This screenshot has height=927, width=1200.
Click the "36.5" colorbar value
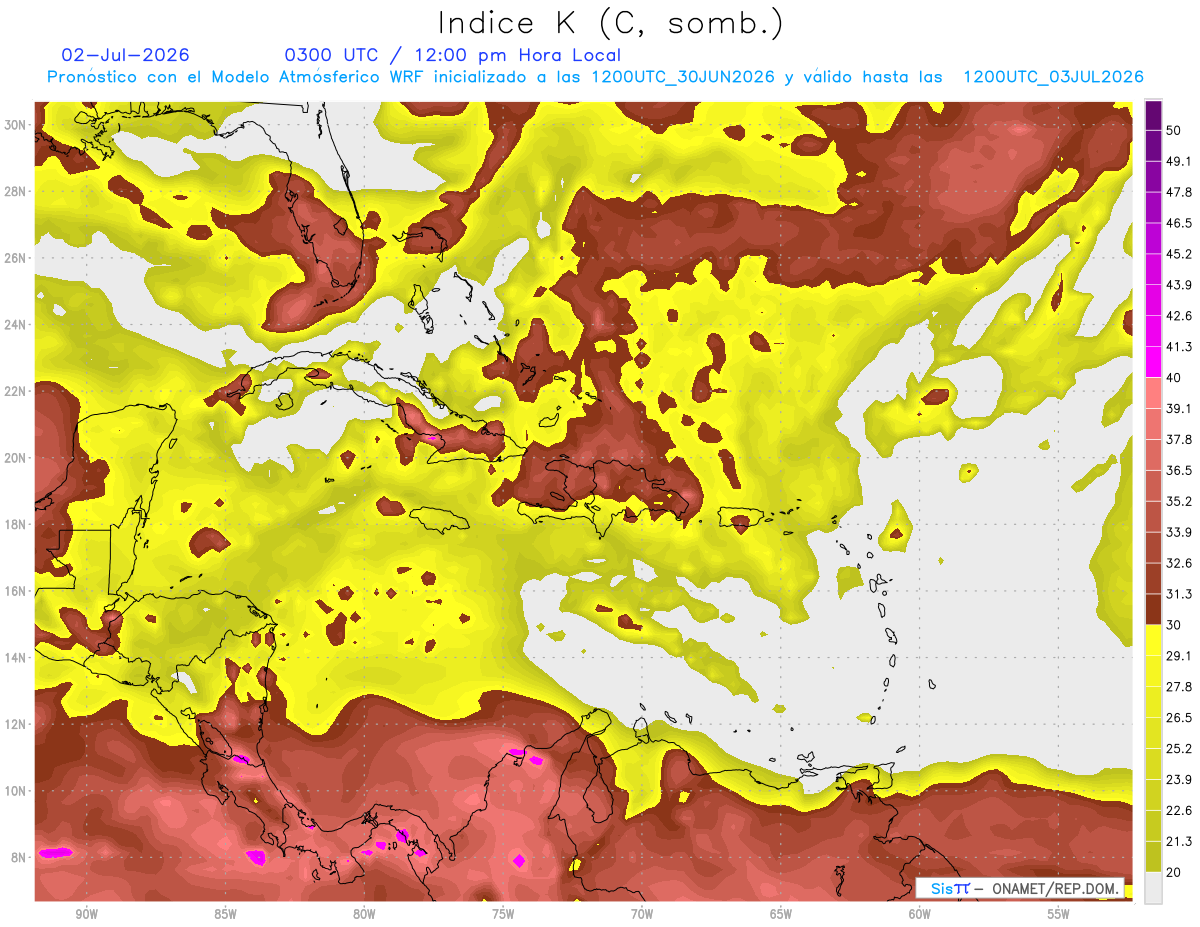click(x=1178, y=470)
